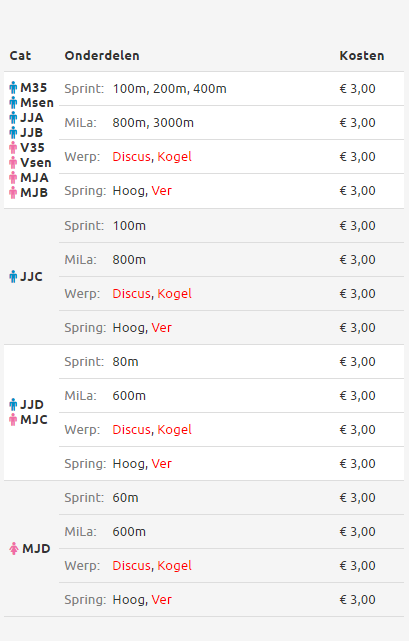Open the Ver link in the MJD group
This screenshot has height=641, width=411.
tap(162, 600)
